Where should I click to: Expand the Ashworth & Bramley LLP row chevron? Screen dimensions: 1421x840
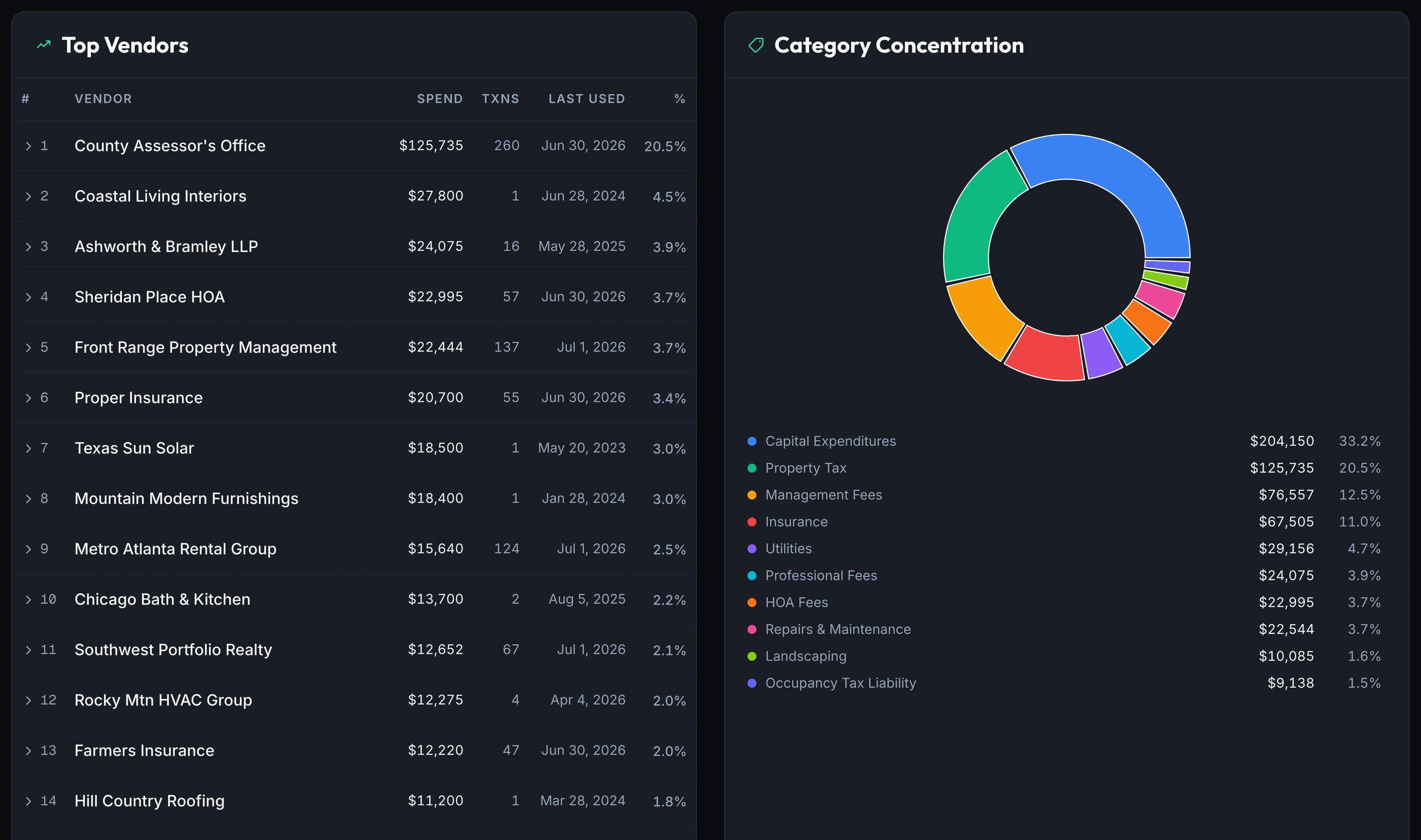click(28, 247)
